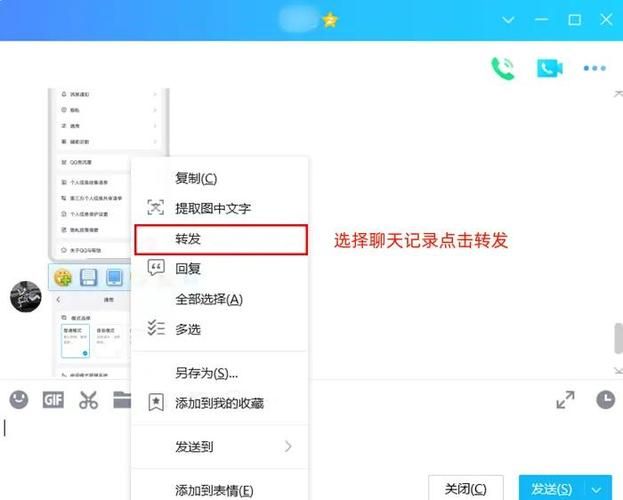Choose 添加到表情(E) menu entry
This screenshot has height=500, width=623.
pos(220,490)
